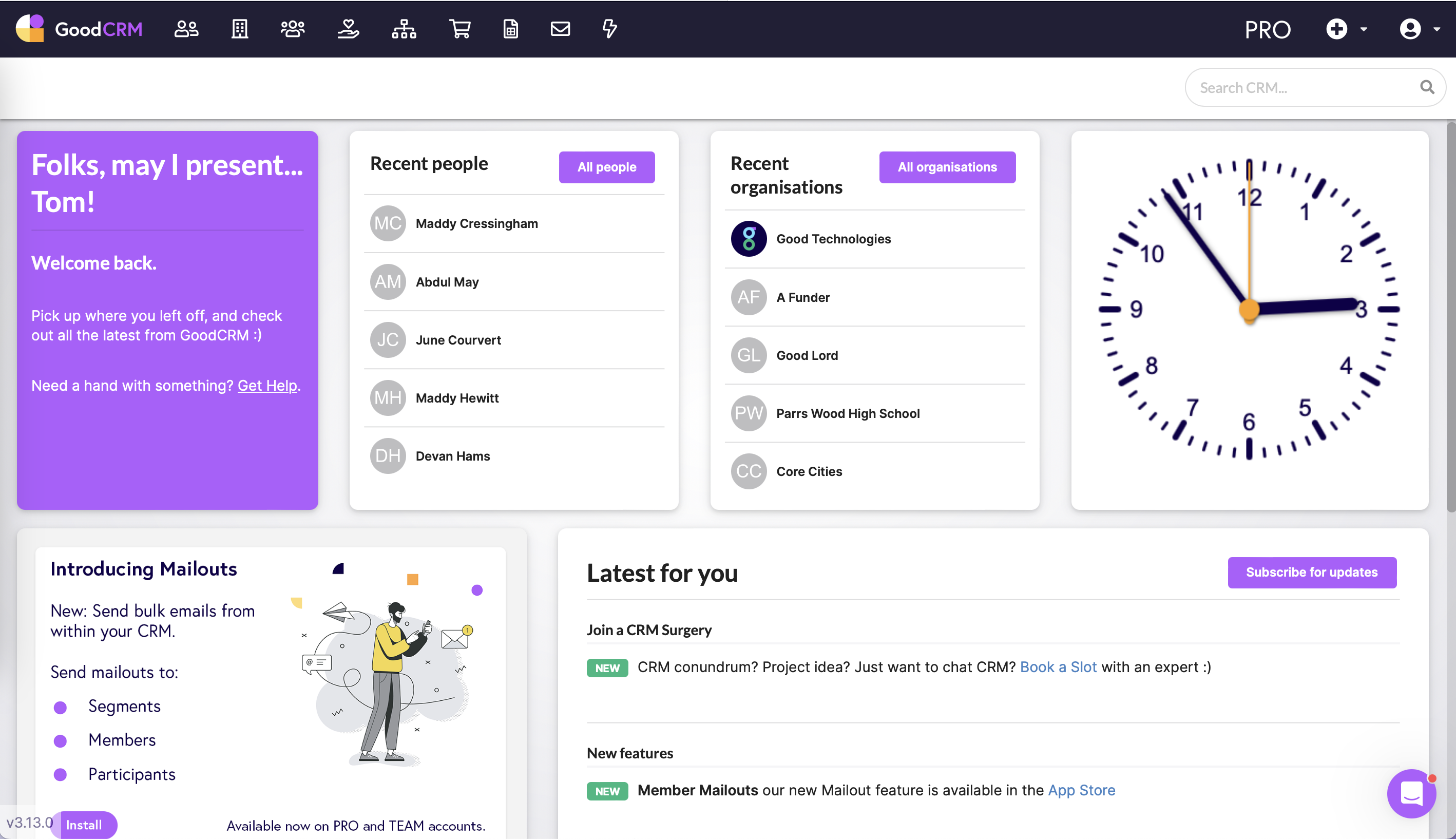Show All people from Recent people
This screenshot has width=1456, height=839.
point(606,167)
